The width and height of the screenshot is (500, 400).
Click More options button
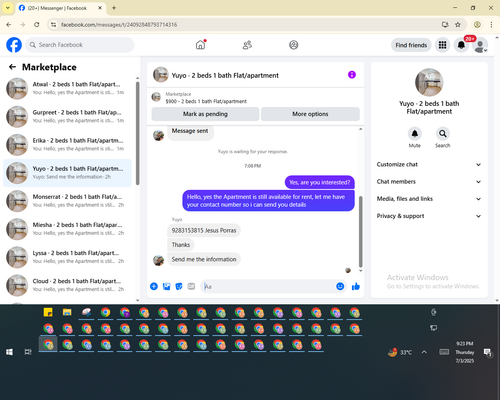[310, 114]
